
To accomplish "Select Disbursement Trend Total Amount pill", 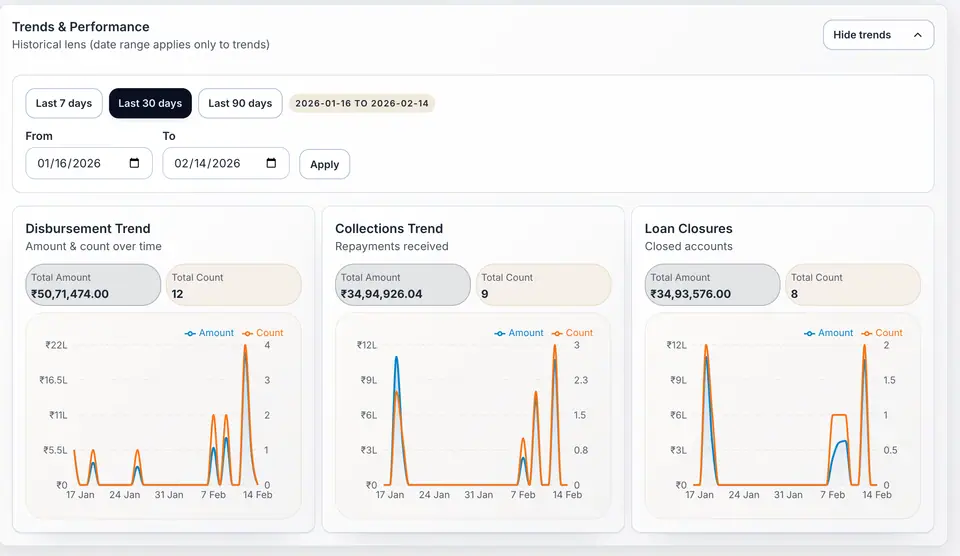I will 93,285.
